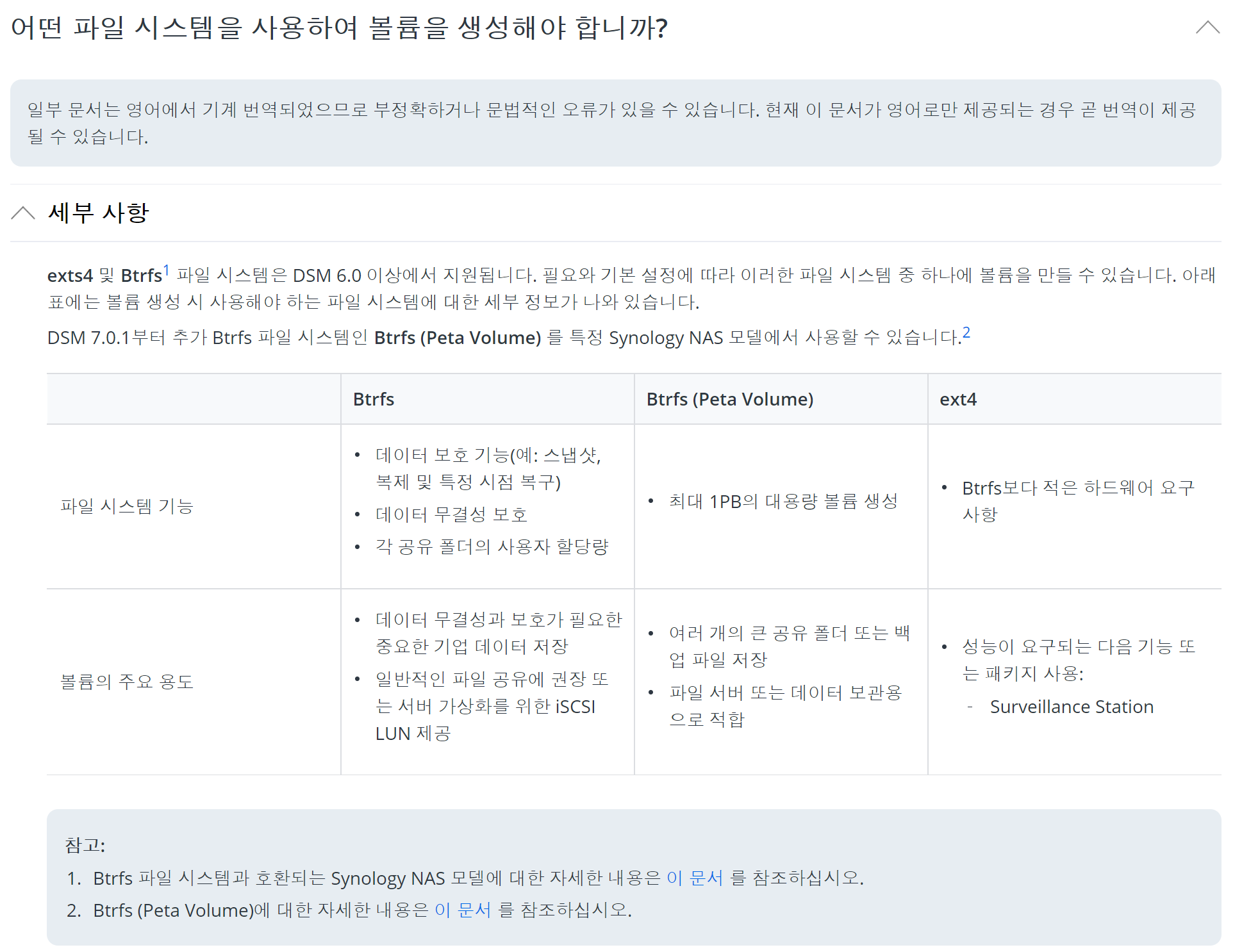The height and width of the screenshot is (952, 1251).
Task: Collapse the article with top-right chevron
Action: click(x=1207, y=28)
